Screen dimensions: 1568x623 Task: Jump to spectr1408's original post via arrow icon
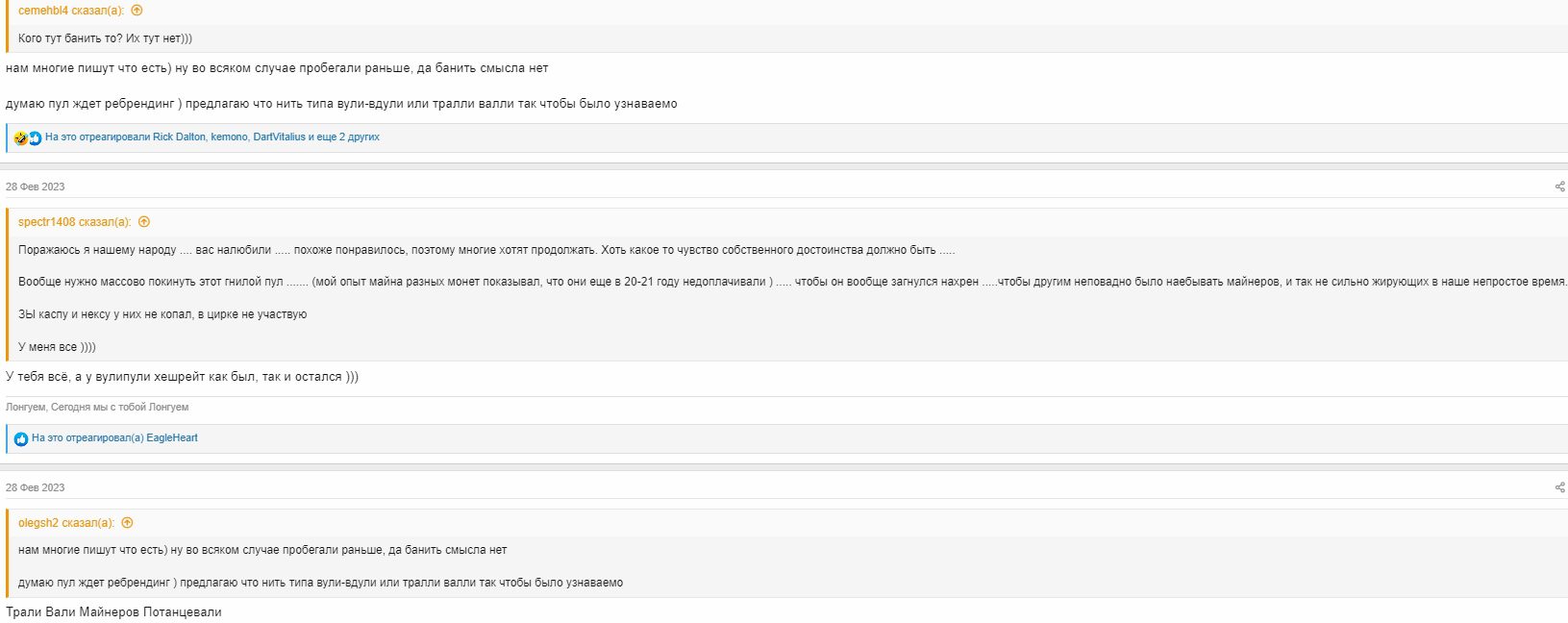(144, 222)
